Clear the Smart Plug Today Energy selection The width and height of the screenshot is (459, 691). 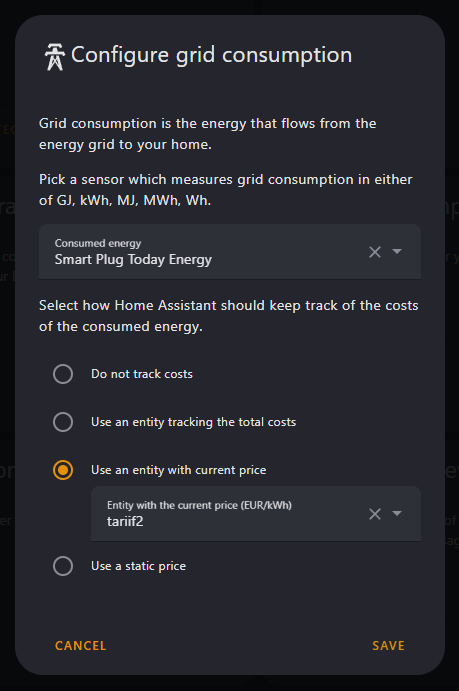[x=375, y=252]
